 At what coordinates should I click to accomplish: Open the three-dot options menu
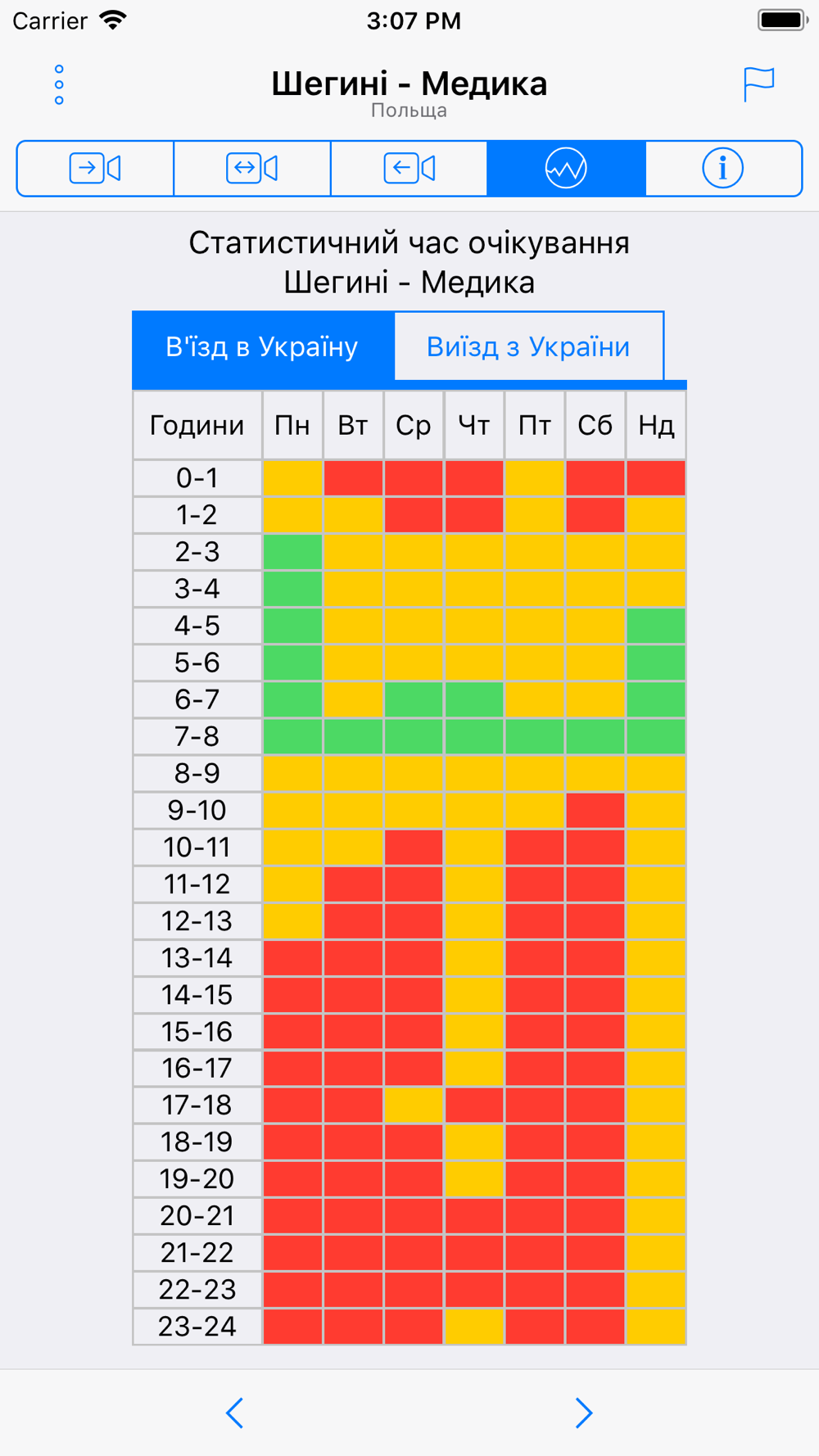(x=59, y=85)
